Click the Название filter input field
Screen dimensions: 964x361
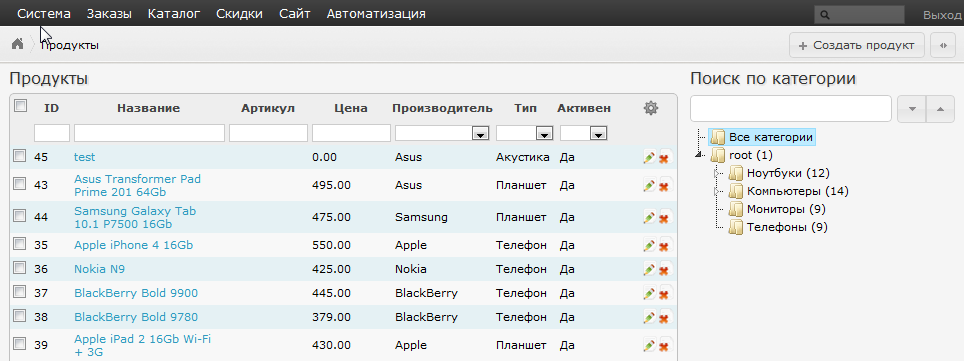pyautogui.click(x=149, y=133)
